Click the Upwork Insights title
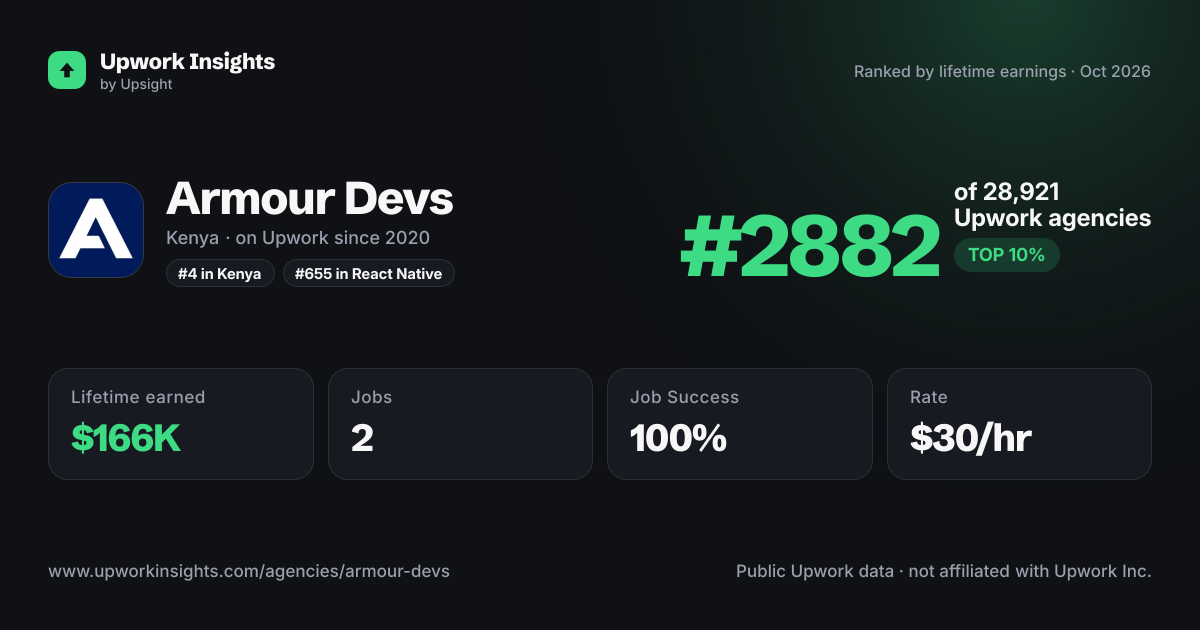 click(187, 61)
